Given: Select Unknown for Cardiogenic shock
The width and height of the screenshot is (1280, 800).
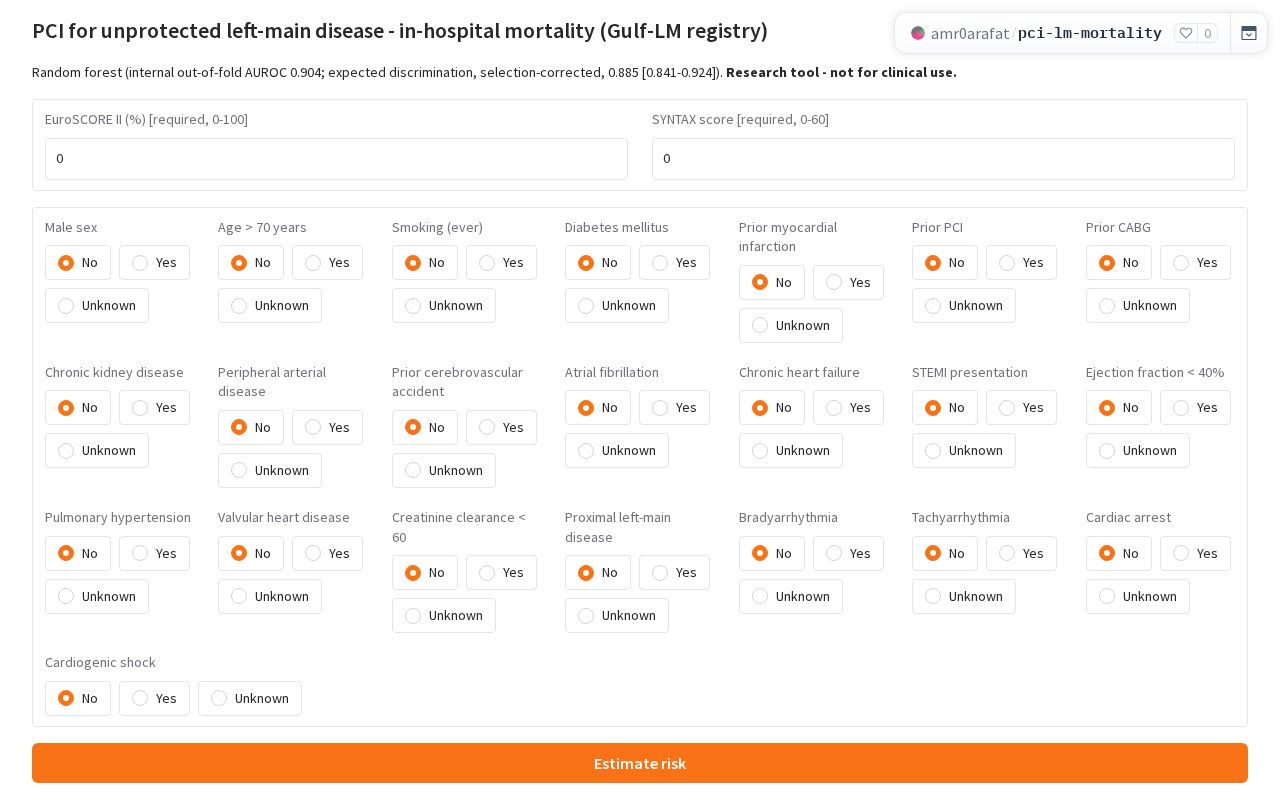Looking at the screenshot, I should click(x=249, y=698).
